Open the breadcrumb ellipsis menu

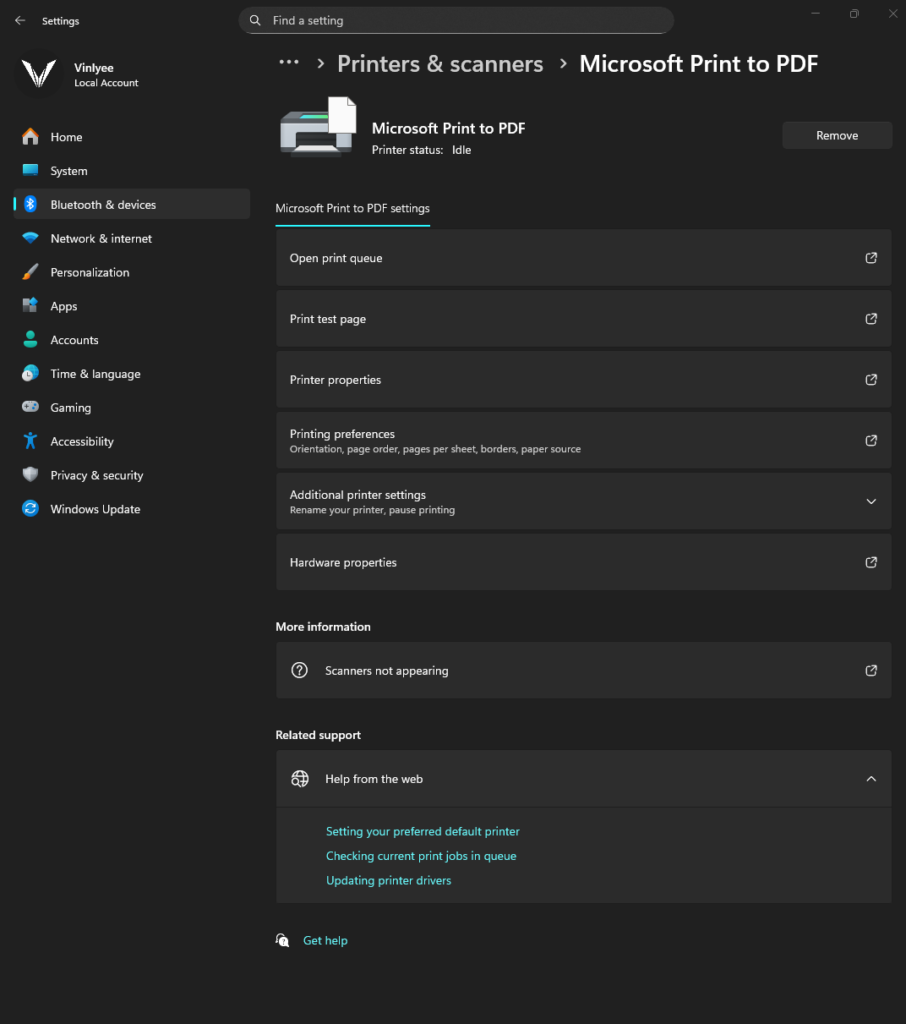(x=289, y=63)
